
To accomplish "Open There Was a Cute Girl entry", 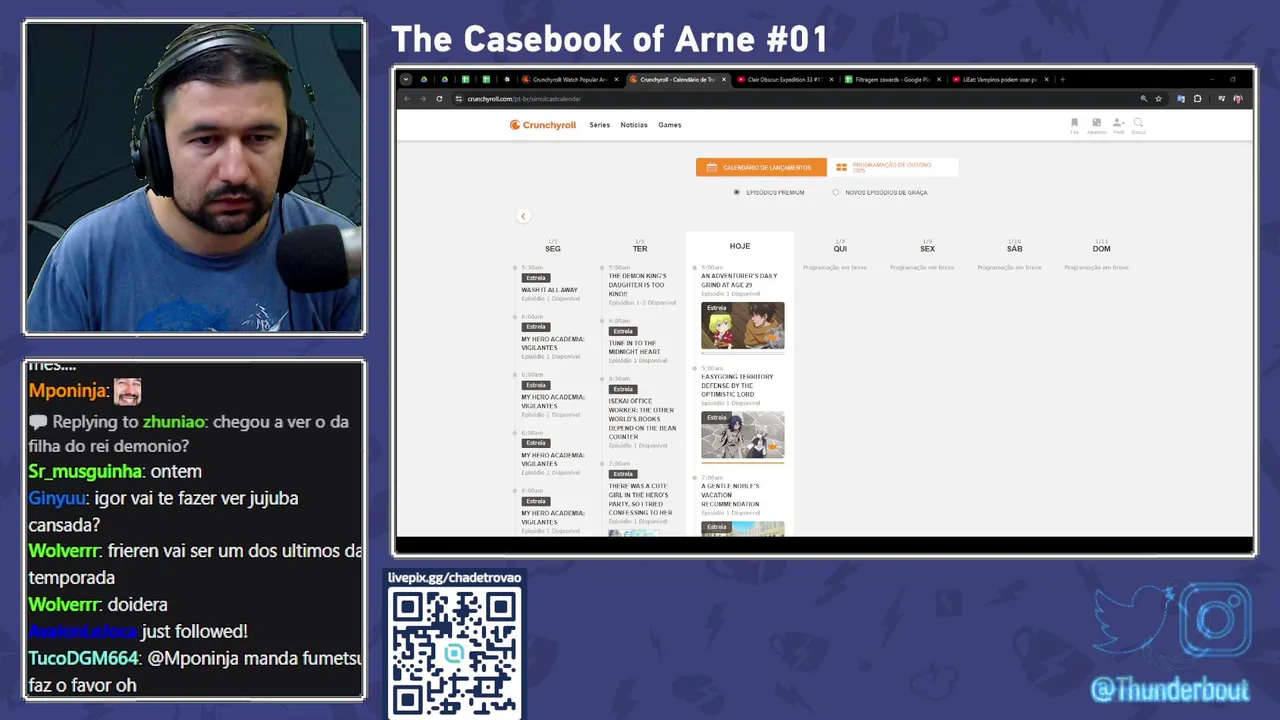I will click(640, 499).
